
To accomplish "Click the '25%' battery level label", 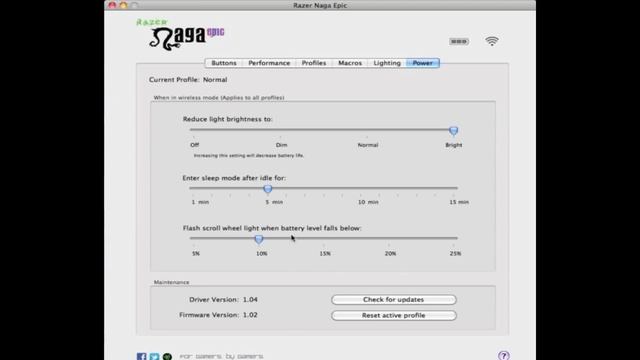I will (x=455, y=253).
